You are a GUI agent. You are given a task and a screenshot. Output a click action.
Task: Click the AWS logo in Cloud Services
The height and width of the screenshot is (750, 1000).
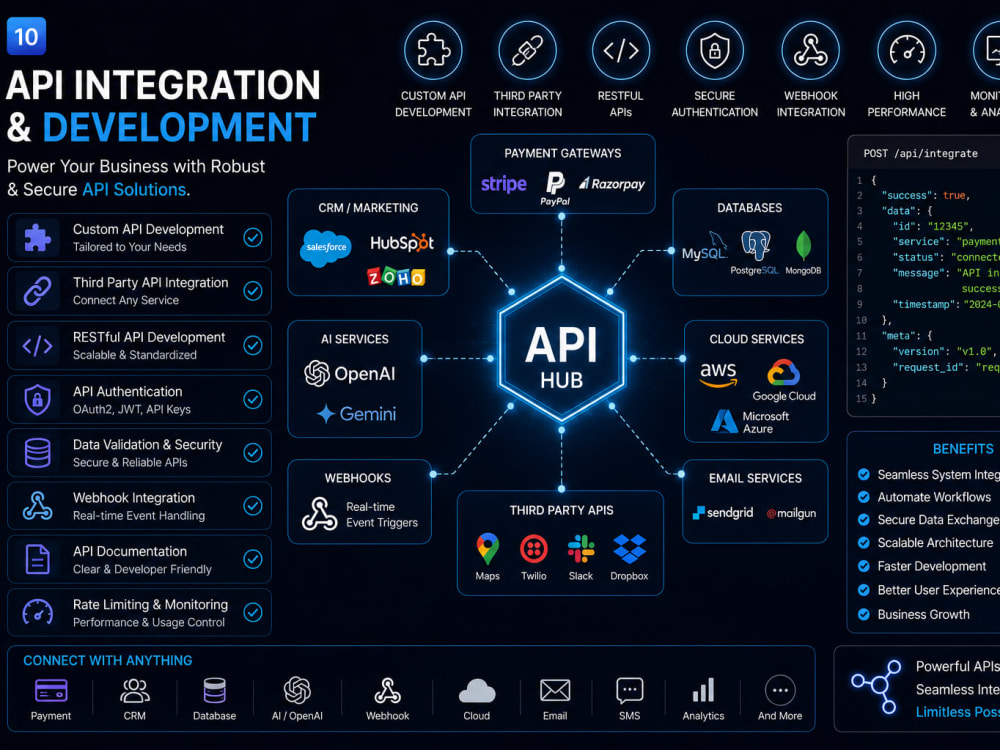click(718, 374)
